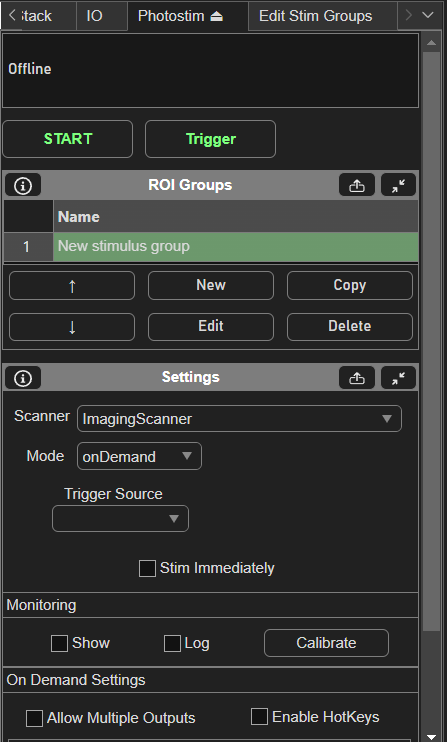The width and height of the screenshot is (447, 742).
Task: Open the Trigger Source dropdown
Action: point(120,519)
